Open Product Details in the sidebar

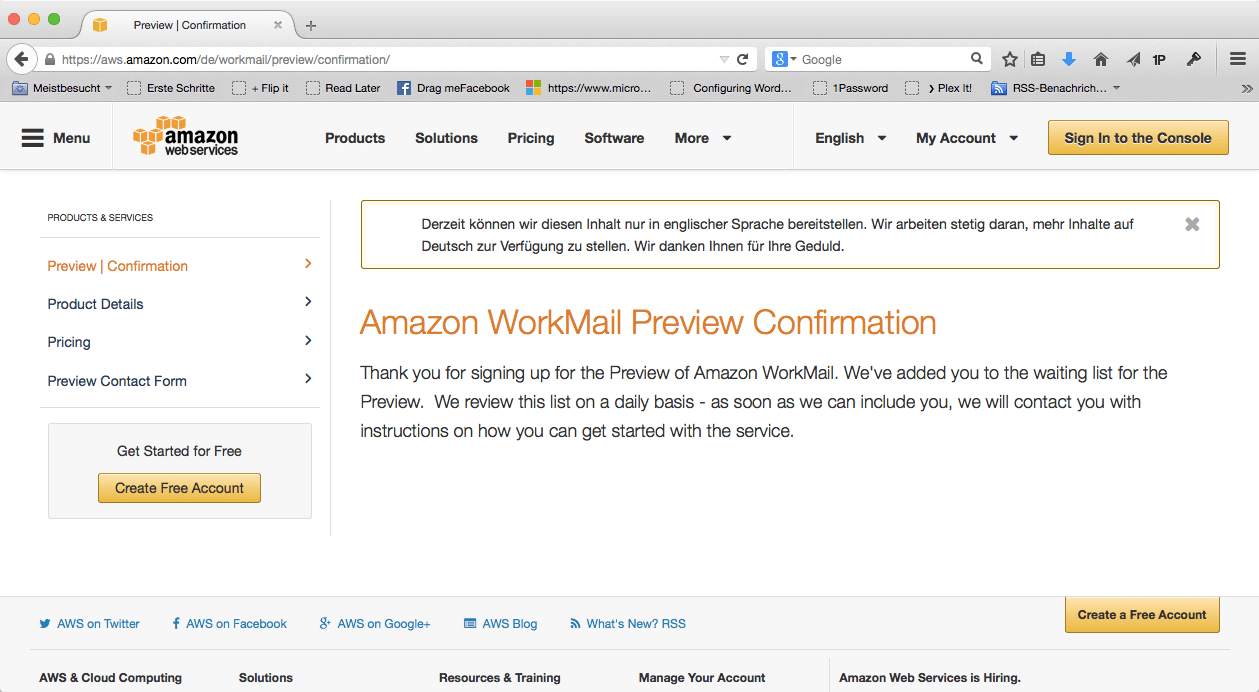180,303
